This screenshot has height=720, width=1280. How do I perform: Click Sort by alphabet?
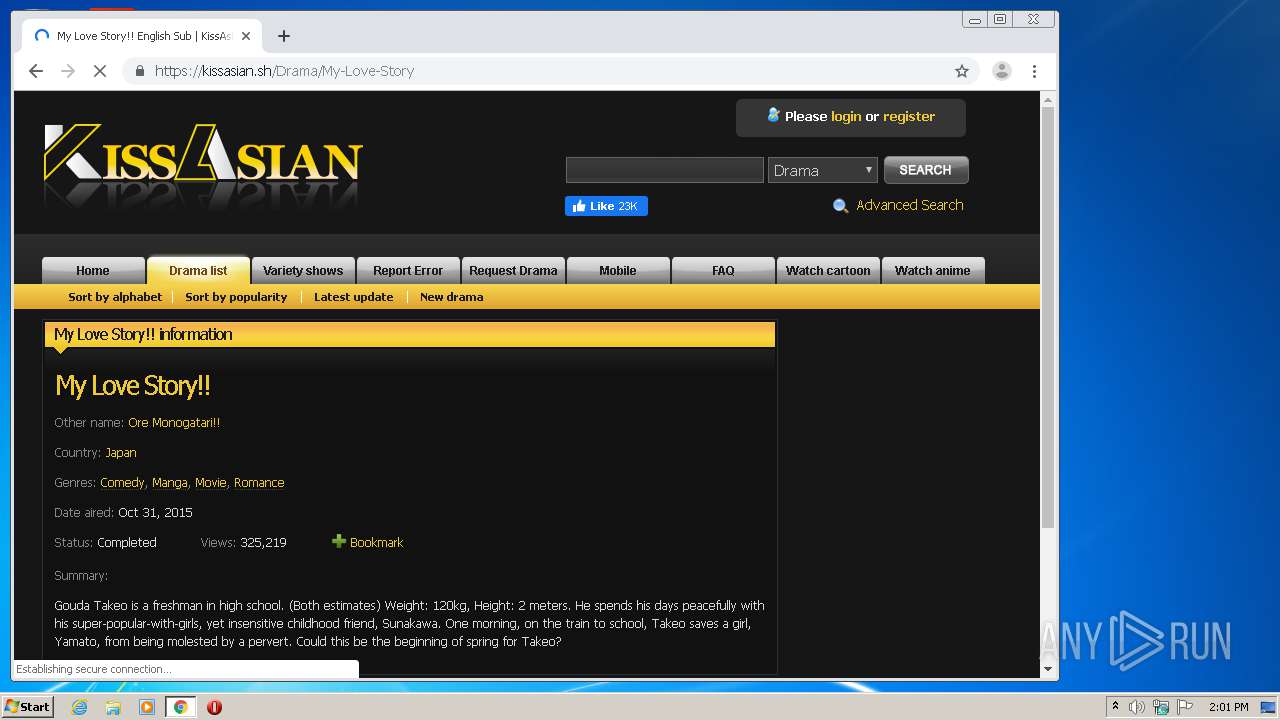(x=115, y=297)
